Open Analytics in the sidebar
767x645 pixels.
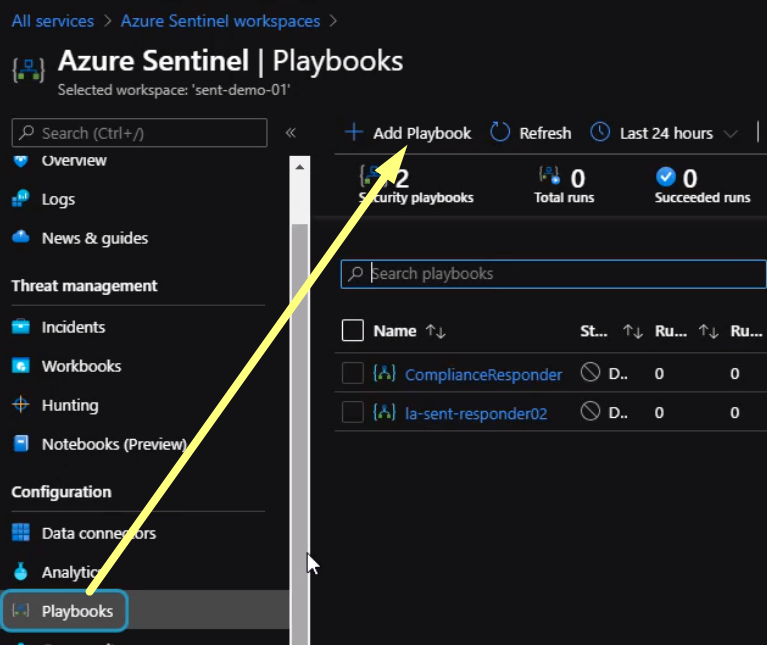(71, 572)
